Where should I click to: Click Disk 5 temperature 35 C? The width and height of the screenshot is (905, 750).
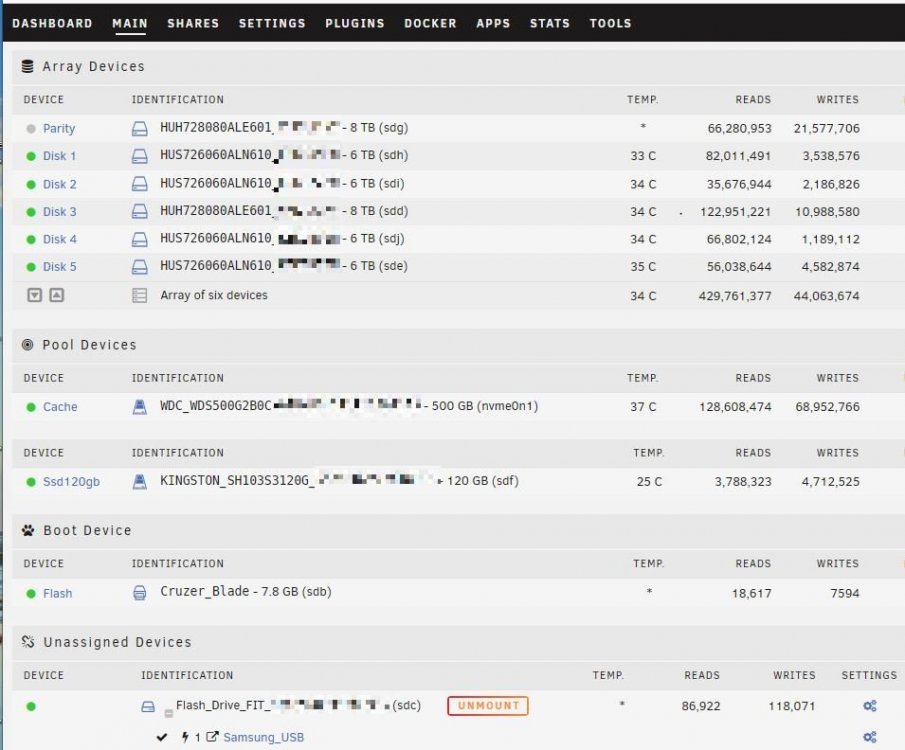pos(643,267)
